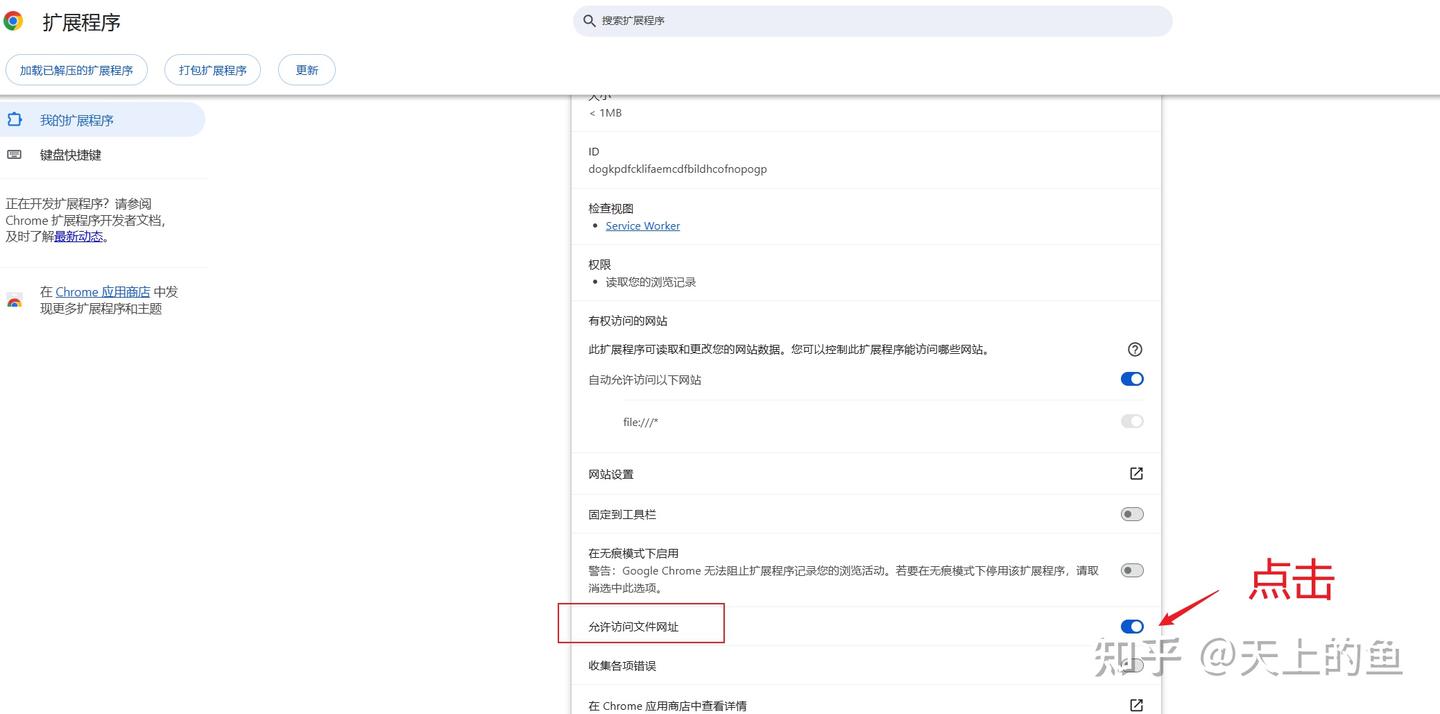Viewport: 1440px width, 714px height.
Task: Click the extension ID dogkpdfcklifaemcdfbildhcofnopogp
Action: pyautogui.click(x=678, y=169)
